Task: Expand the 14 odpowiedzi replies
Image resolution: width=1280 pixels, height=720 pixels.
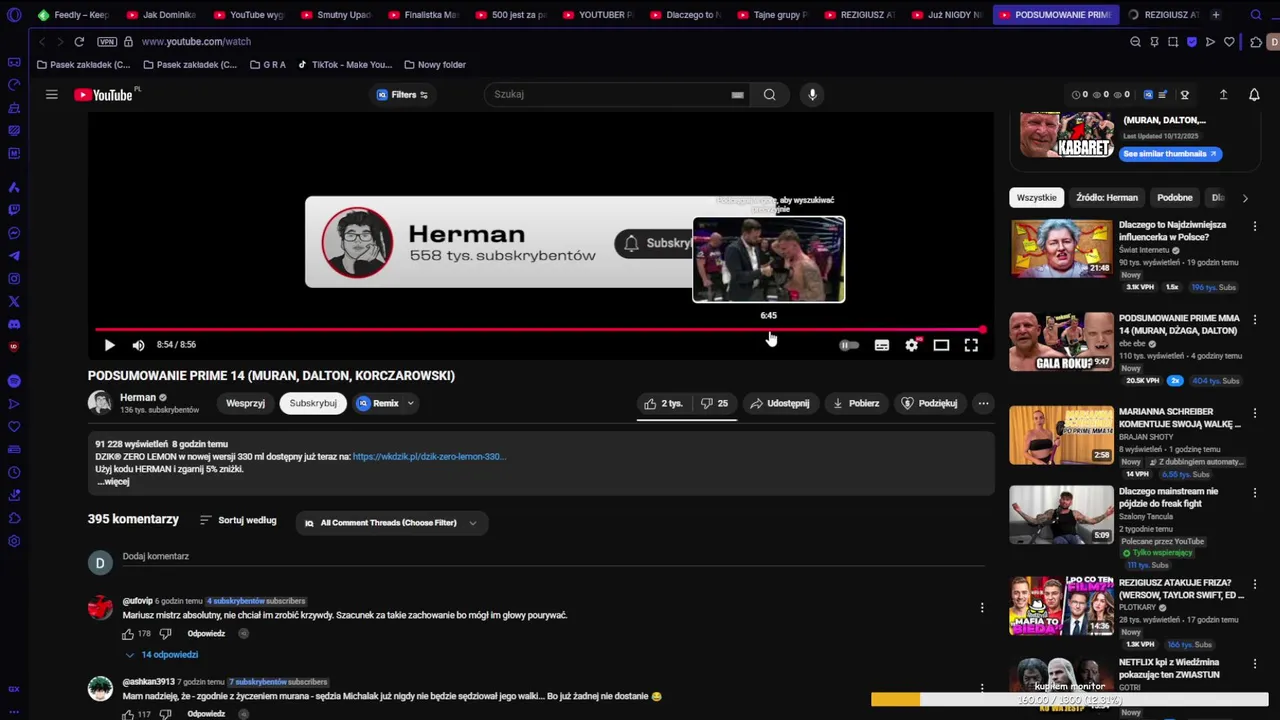Action: 161,655
